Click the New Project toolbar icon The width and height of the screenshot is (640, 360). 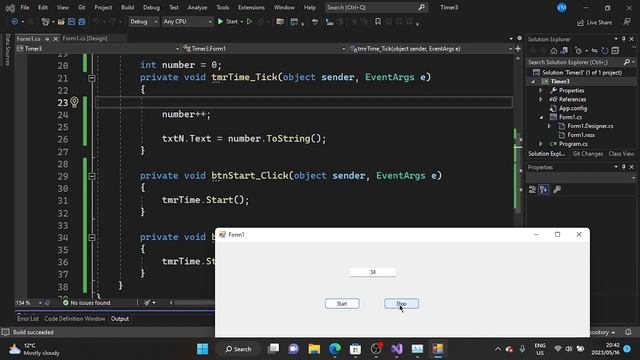click(x=46, y=22)
